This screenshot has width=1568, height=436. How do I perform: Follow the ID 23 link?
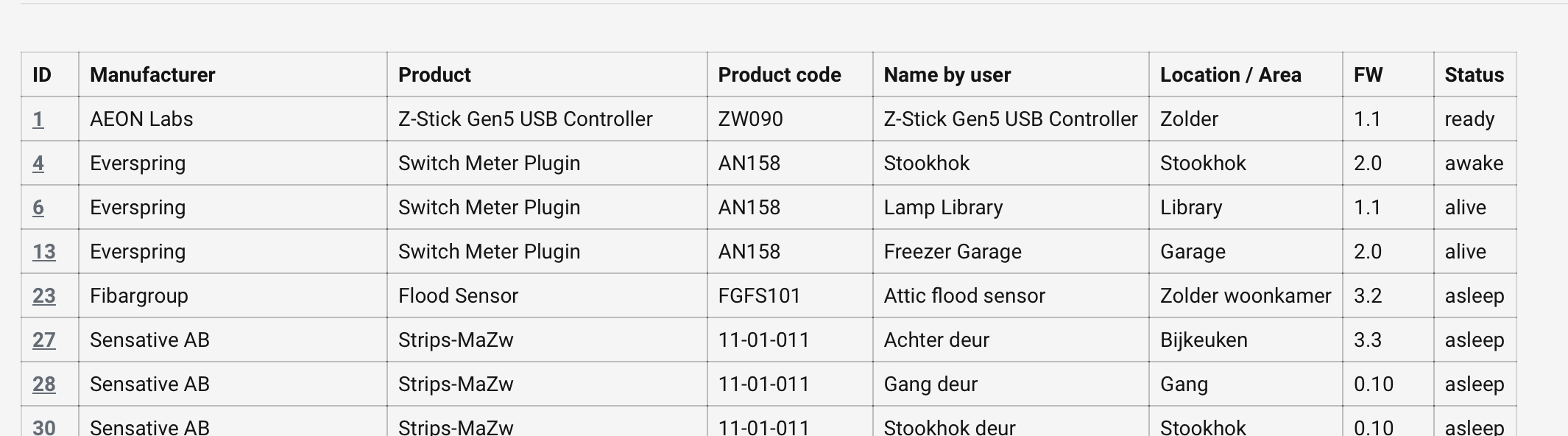click(x=44, y=296)
